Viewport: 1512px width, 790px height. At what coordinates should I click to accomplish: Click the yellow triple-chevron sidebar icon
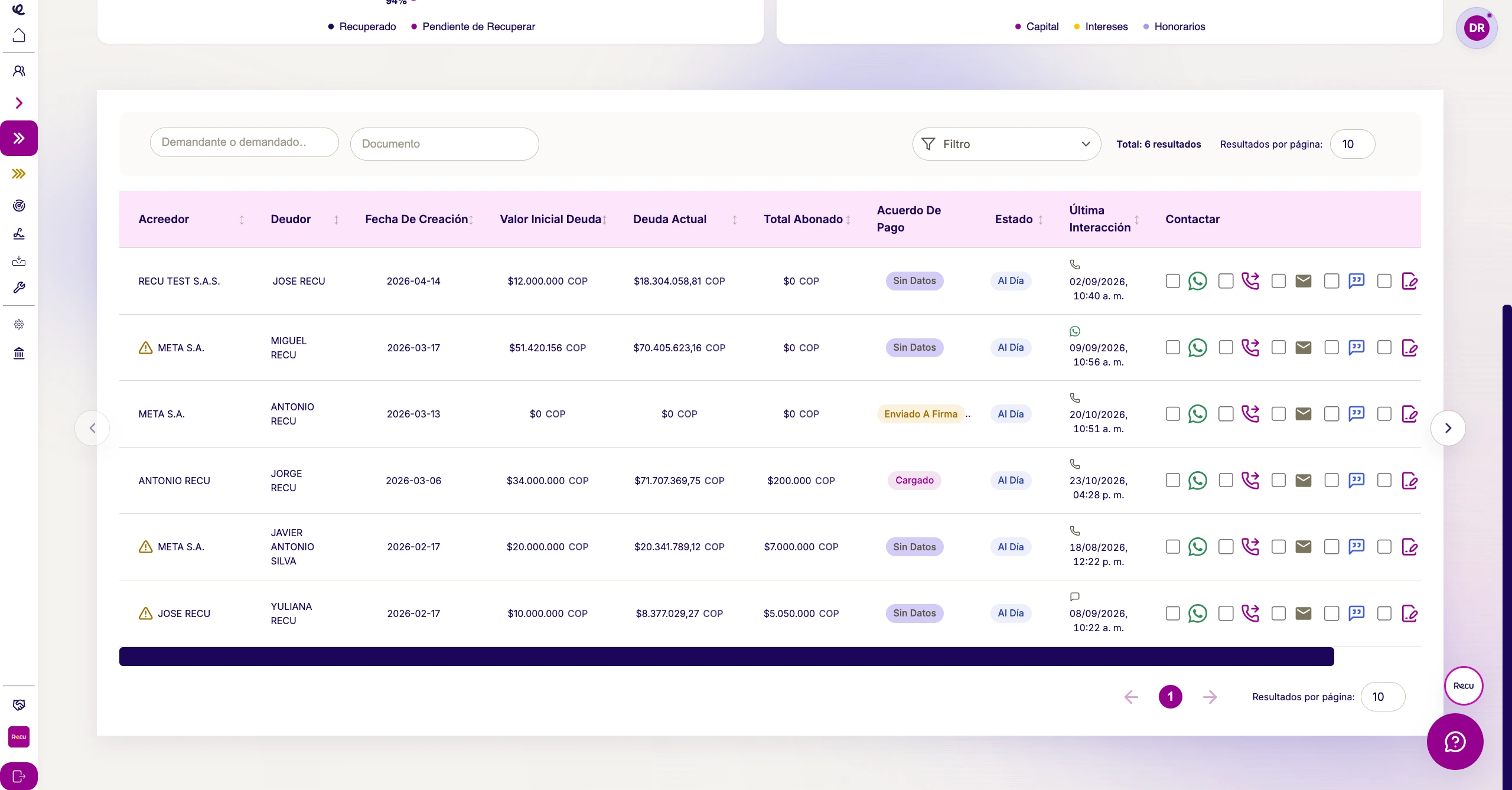click(x=19, y=174)
